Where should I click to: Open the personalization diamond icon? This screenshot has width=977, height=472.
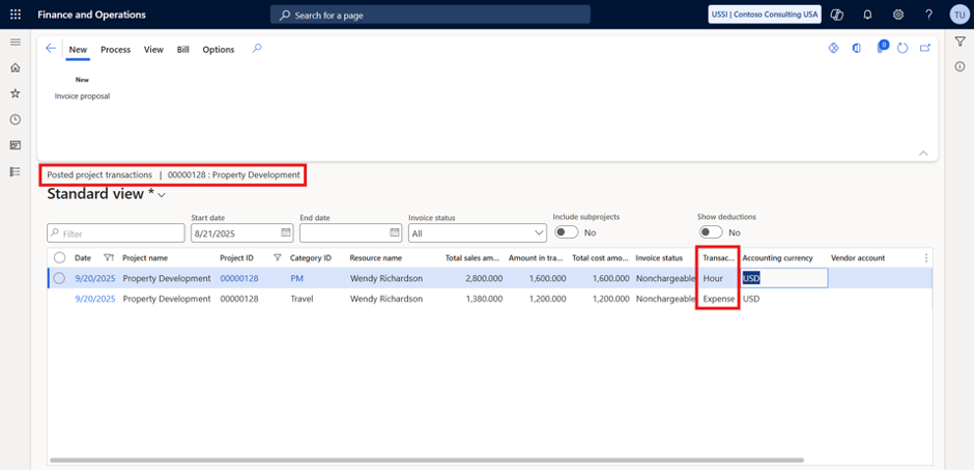tap(833, 48)
